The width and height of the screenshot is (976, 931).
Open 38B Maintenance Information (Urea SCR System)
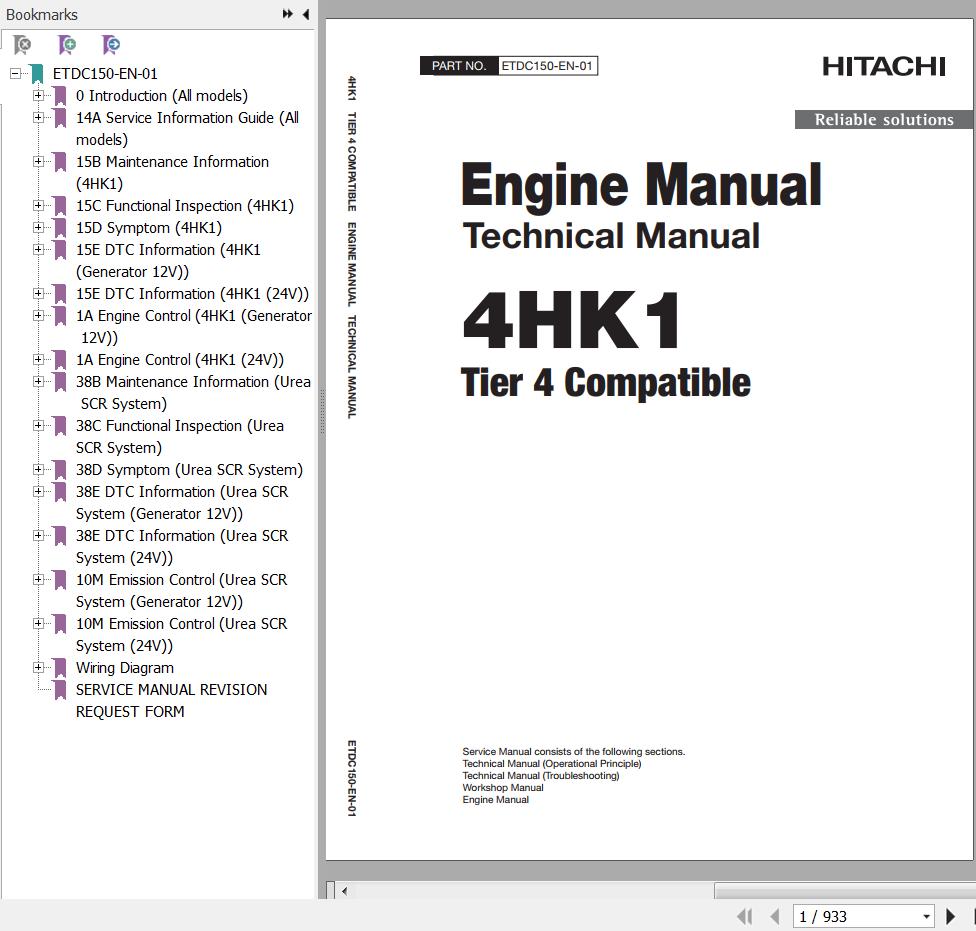(x=193, y=393)
